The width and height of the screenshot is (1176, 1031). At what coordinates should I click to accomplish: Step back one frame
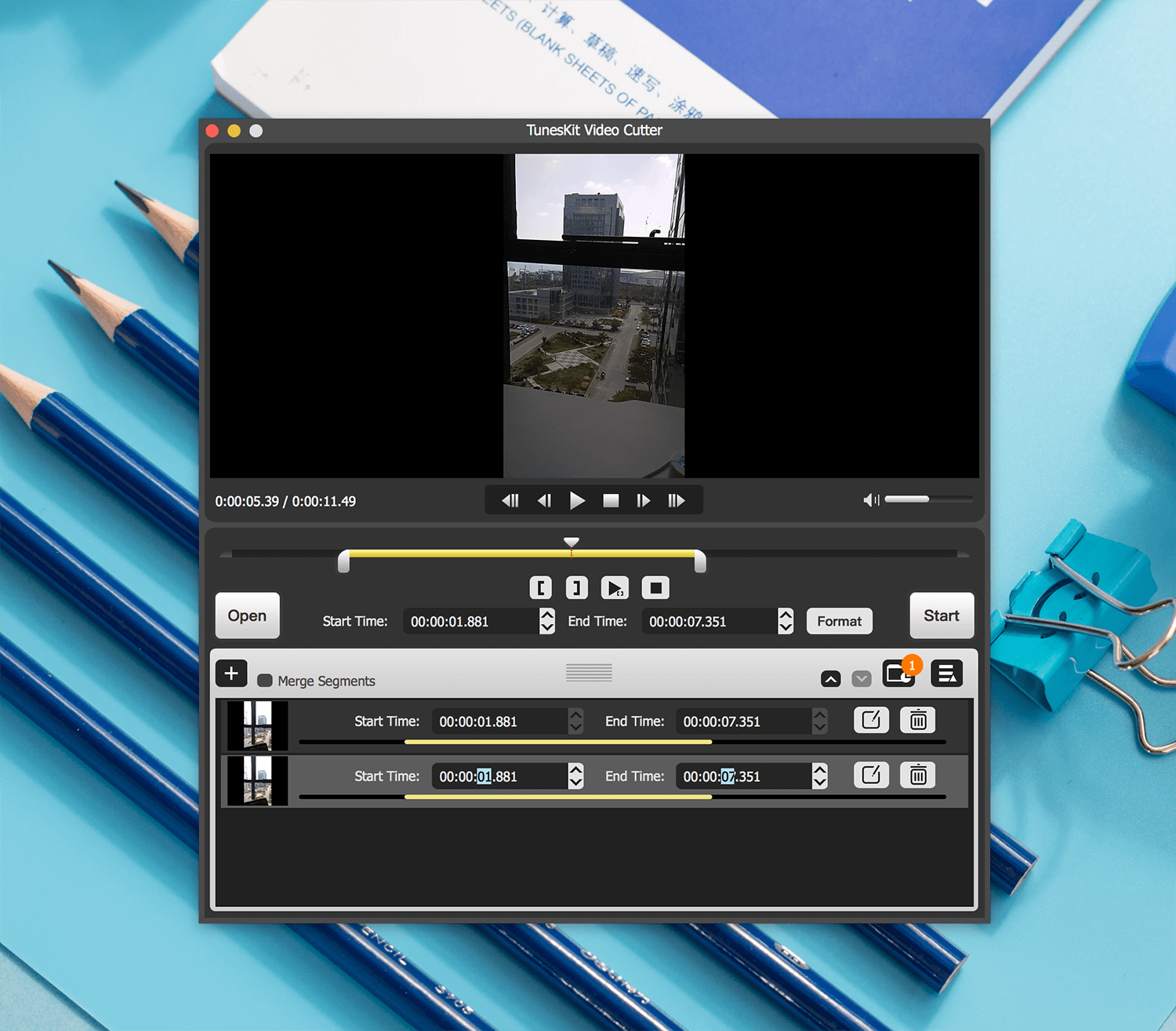[x=544, y=500]
